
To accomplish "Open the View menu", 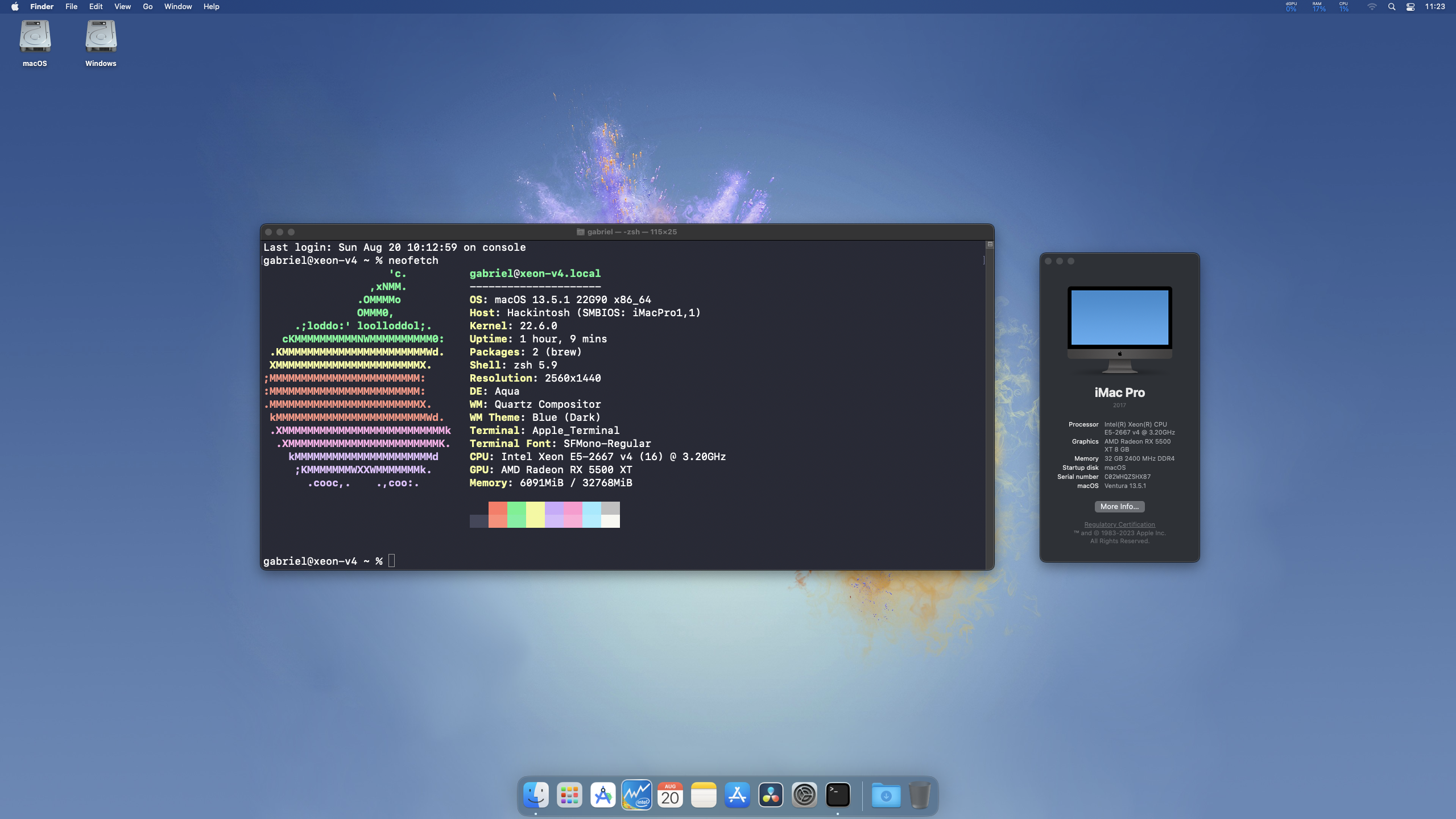I will pos(122,7).
